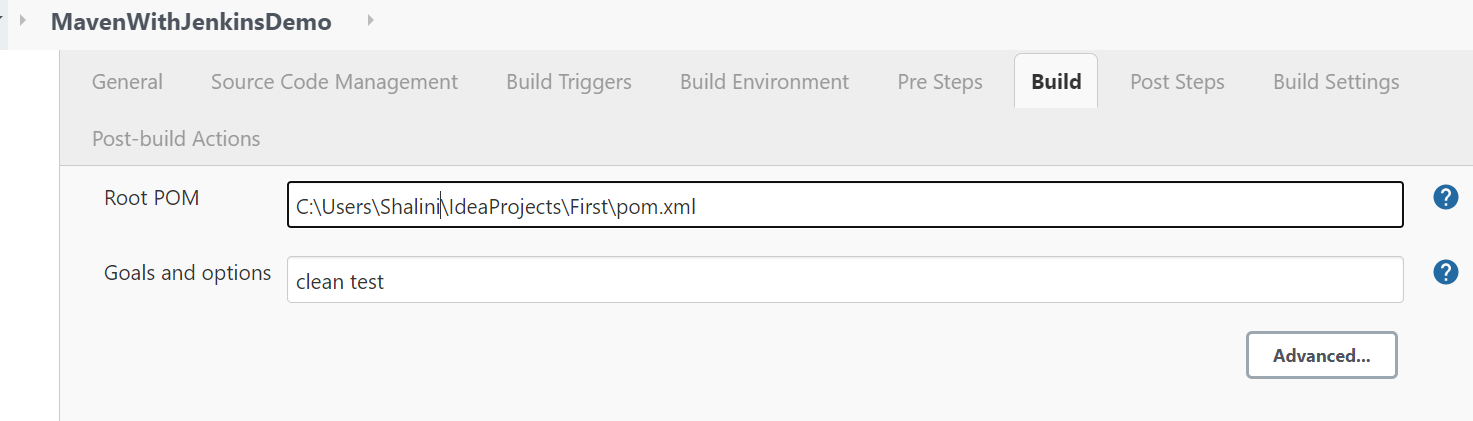1473x421 pixels.
Task: Select the active Build tab
Action: coord(1056,82)
